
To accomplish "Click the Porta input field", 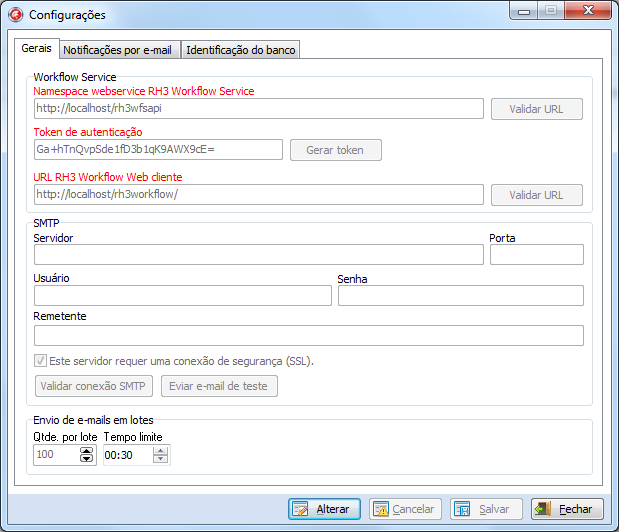I will (x=536, y=255).
